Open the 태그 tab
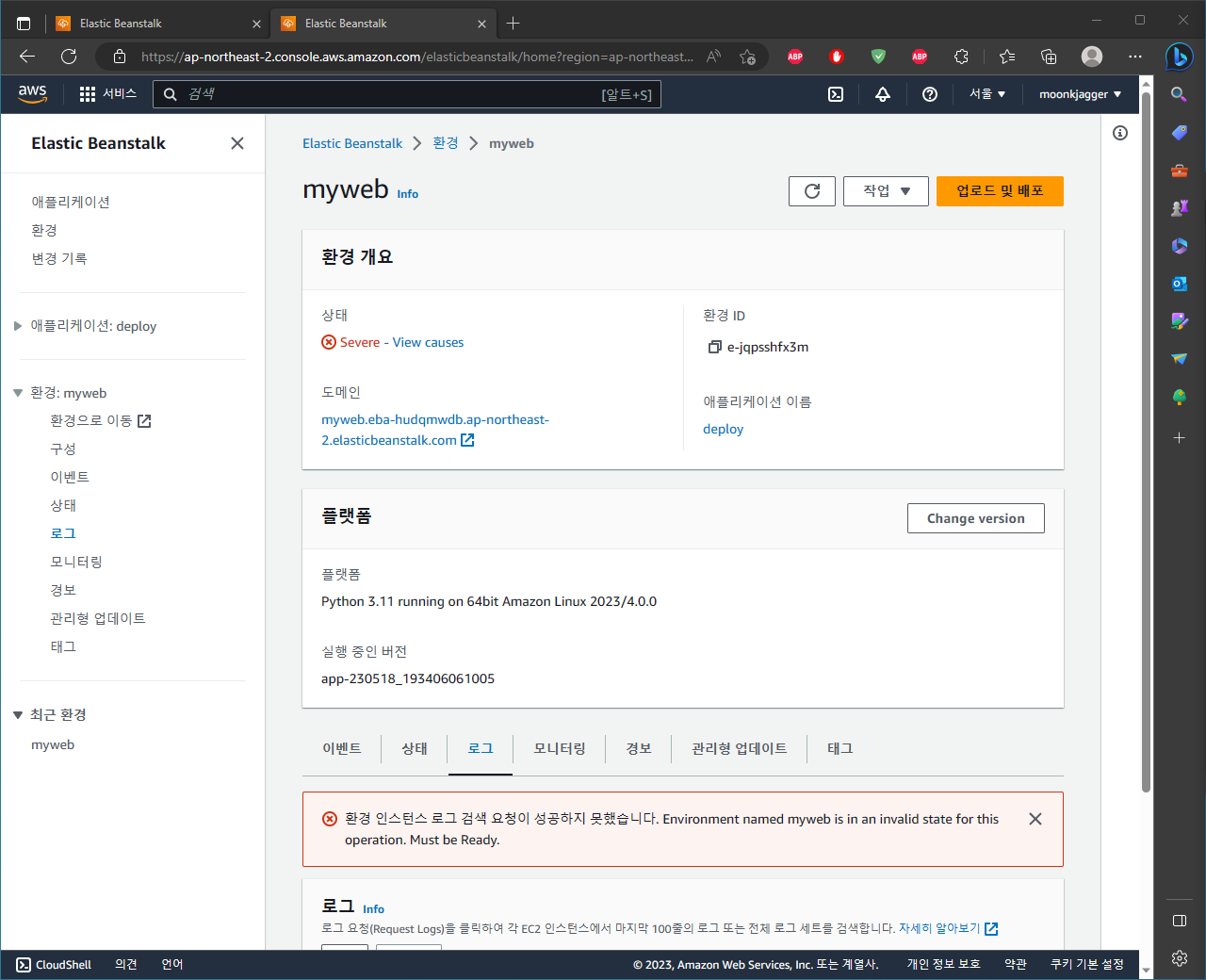Image resolution: width=1206 pixels, height=980 pixels. (840, 748)
